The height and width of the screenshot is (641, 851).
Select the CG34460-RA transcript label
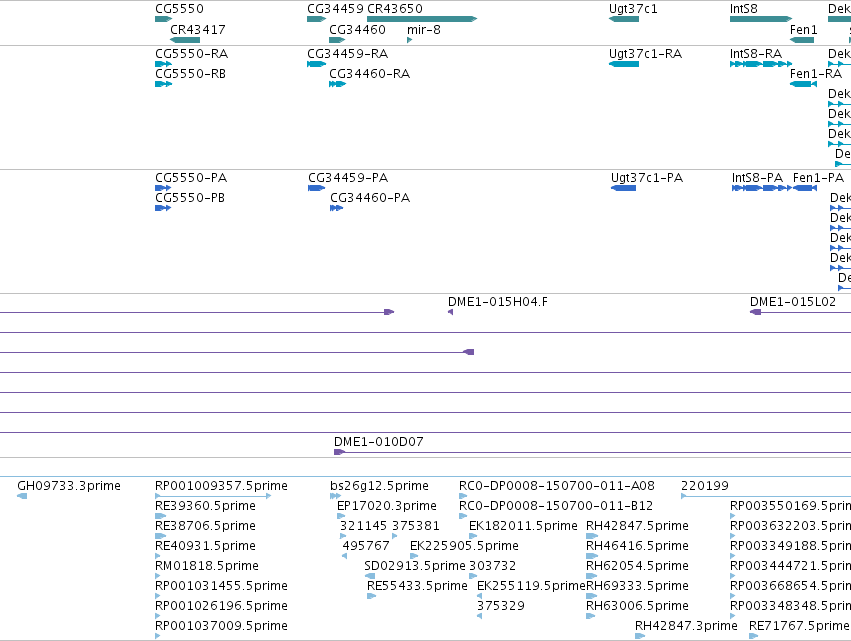click(x=370, y=74)
